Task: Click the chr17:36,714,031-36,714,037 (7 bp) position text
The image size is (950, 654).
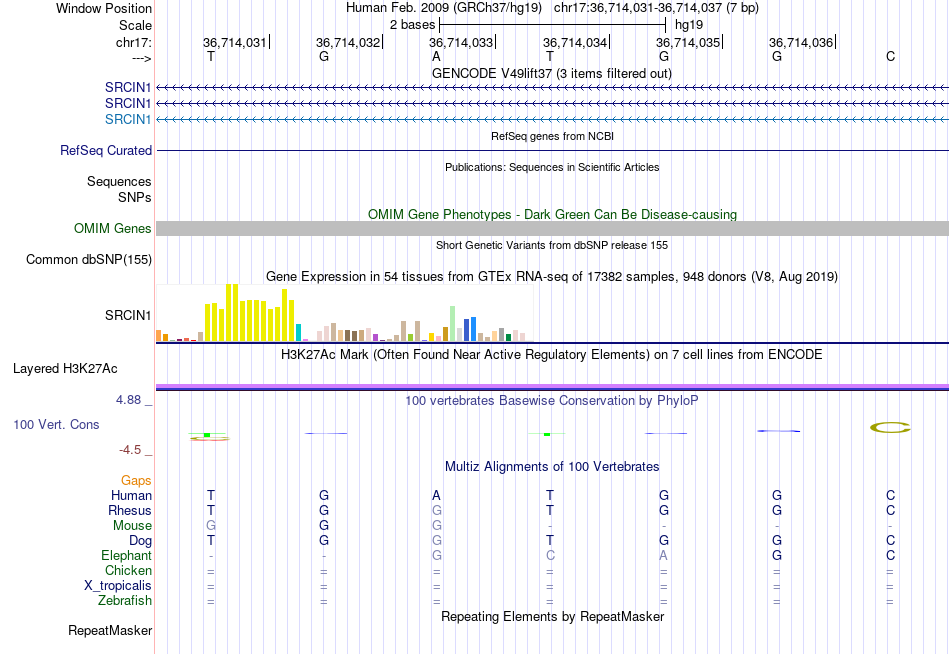Action: (656, 8)
